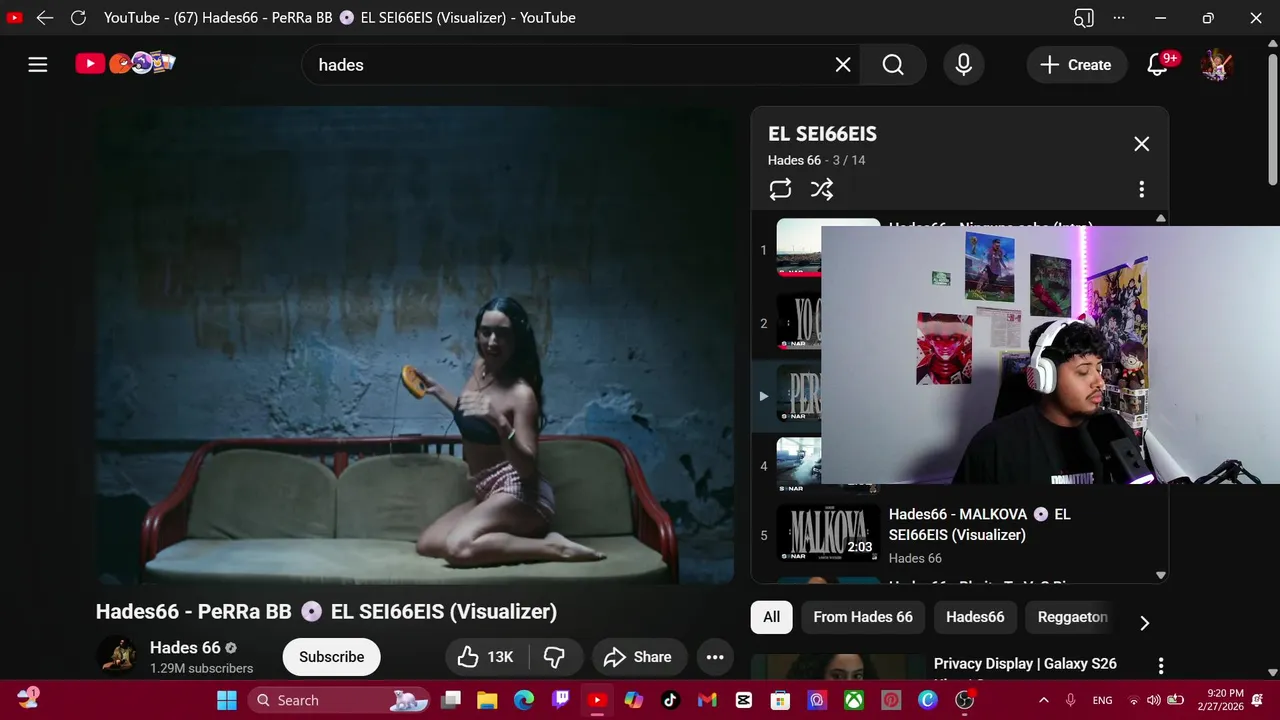Toggle loop playlist
Screen dimensions: 1280x720
pyautogui.click(x=780, y=189)
